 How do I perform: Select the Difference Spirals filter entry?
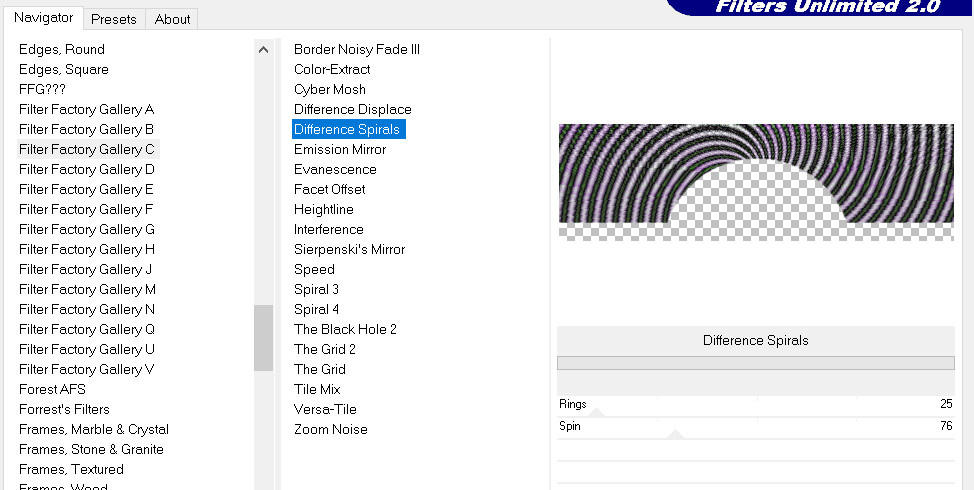346,129
